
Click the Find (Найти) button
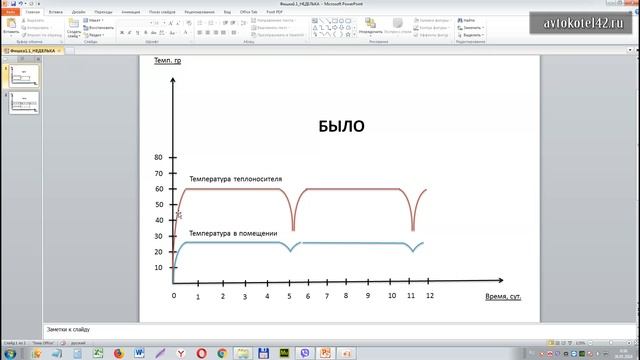pos(466,20)
